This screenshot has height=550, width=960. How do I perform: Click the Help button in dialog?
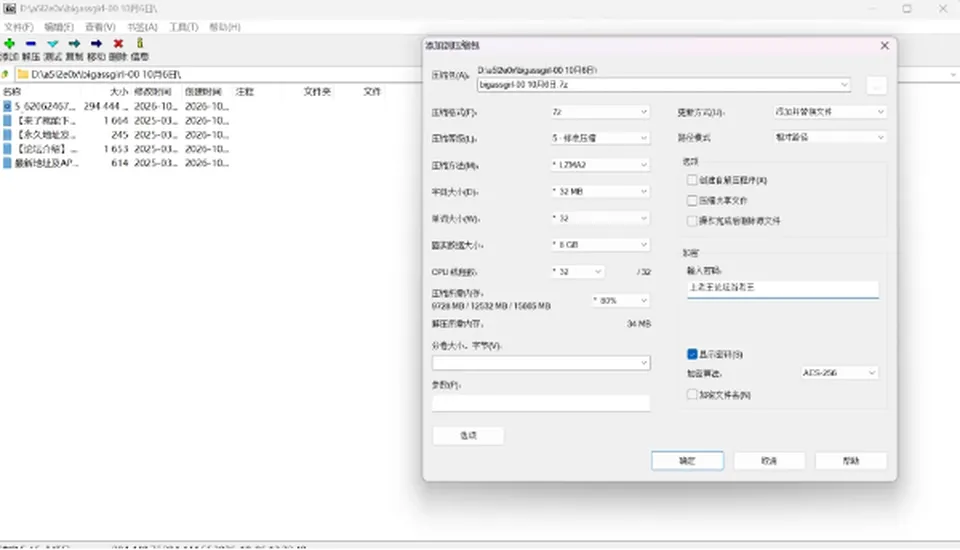(851, 461)
